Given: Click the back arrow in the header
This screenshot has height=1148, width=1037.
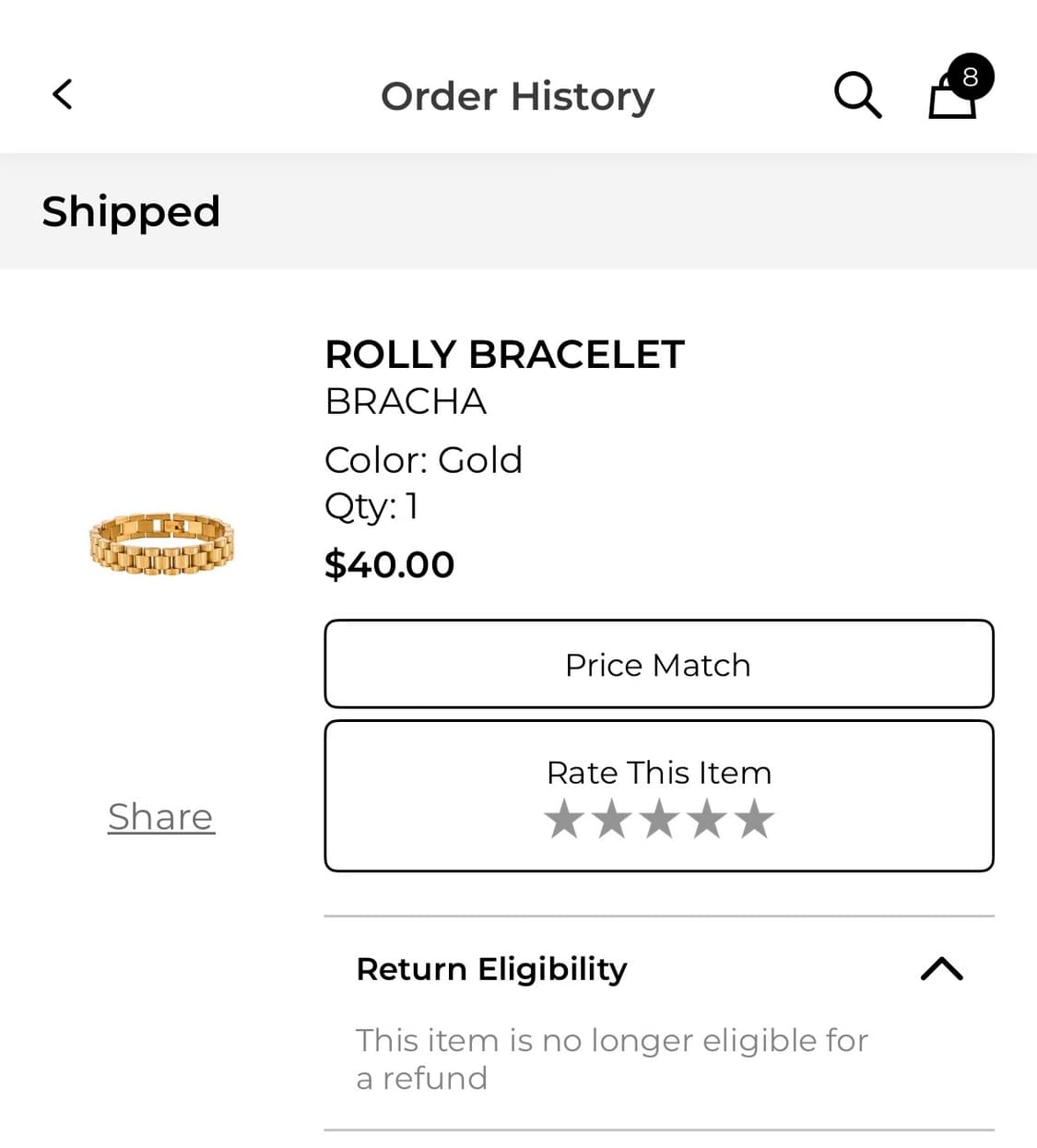Looking at the screenshot, I should click(62, 94).
